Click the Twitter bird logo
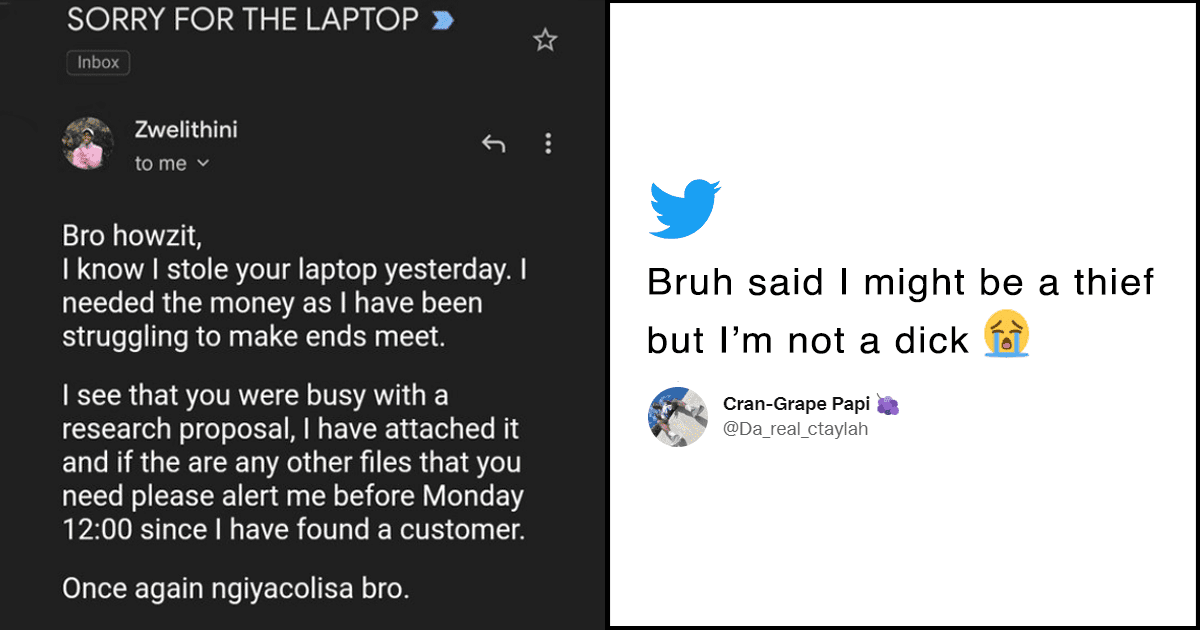 click(x=684, y=206)
